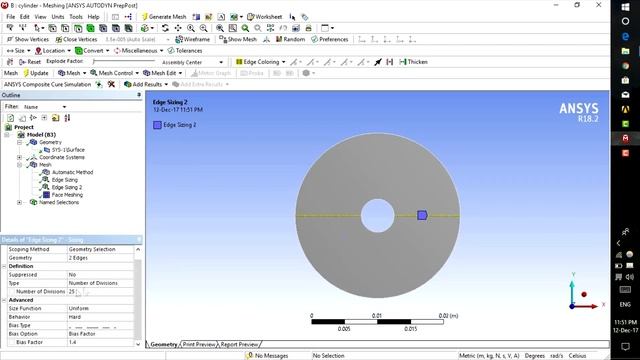Open the Size dropdown
This screenshot has width=640, height=360.
18,51
